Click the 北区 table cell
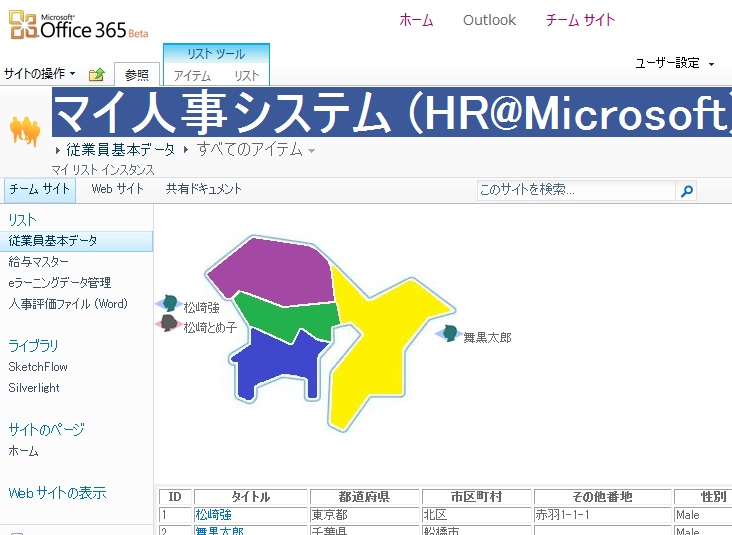Screen dimensions: 732x535 [476, 515]
